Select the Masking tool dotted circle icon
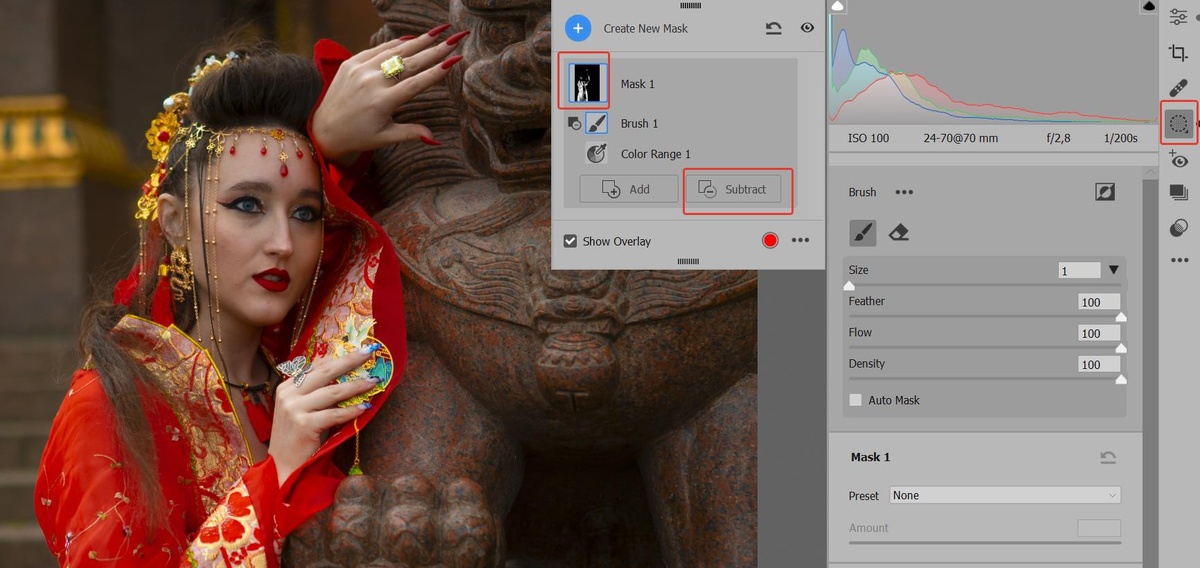 click(1179, 123)
